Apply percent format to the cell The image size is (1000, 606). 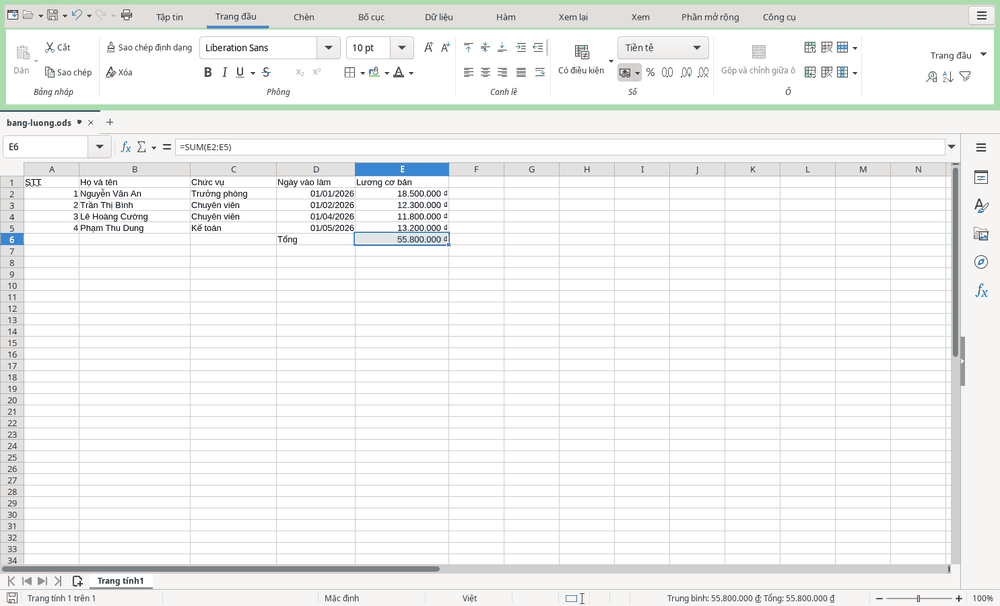[650, 72]
